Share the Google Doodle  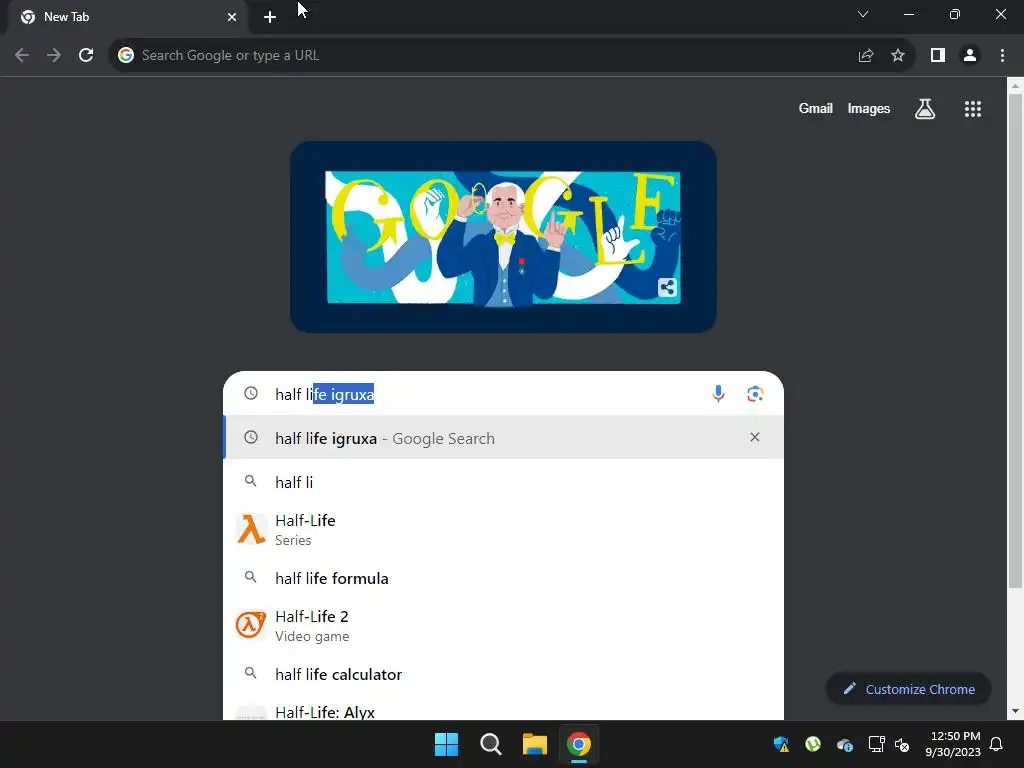click(667, 287)
